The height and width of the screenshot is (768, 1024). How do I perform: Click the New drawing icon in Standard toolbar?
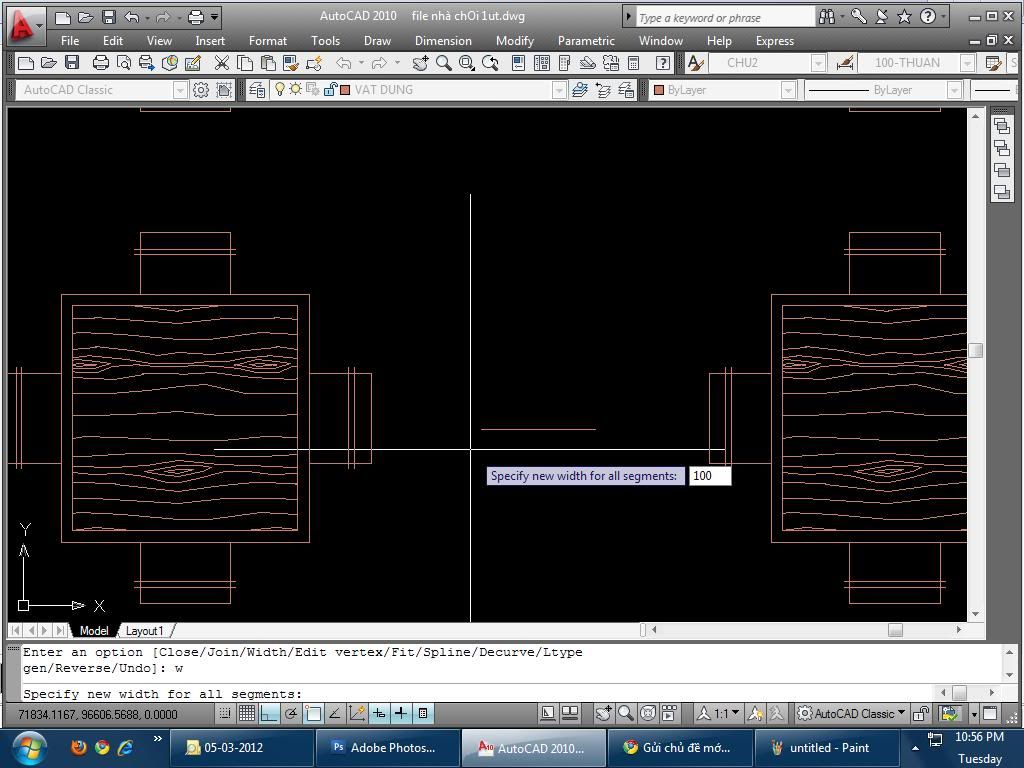click(x=26, y=63)
